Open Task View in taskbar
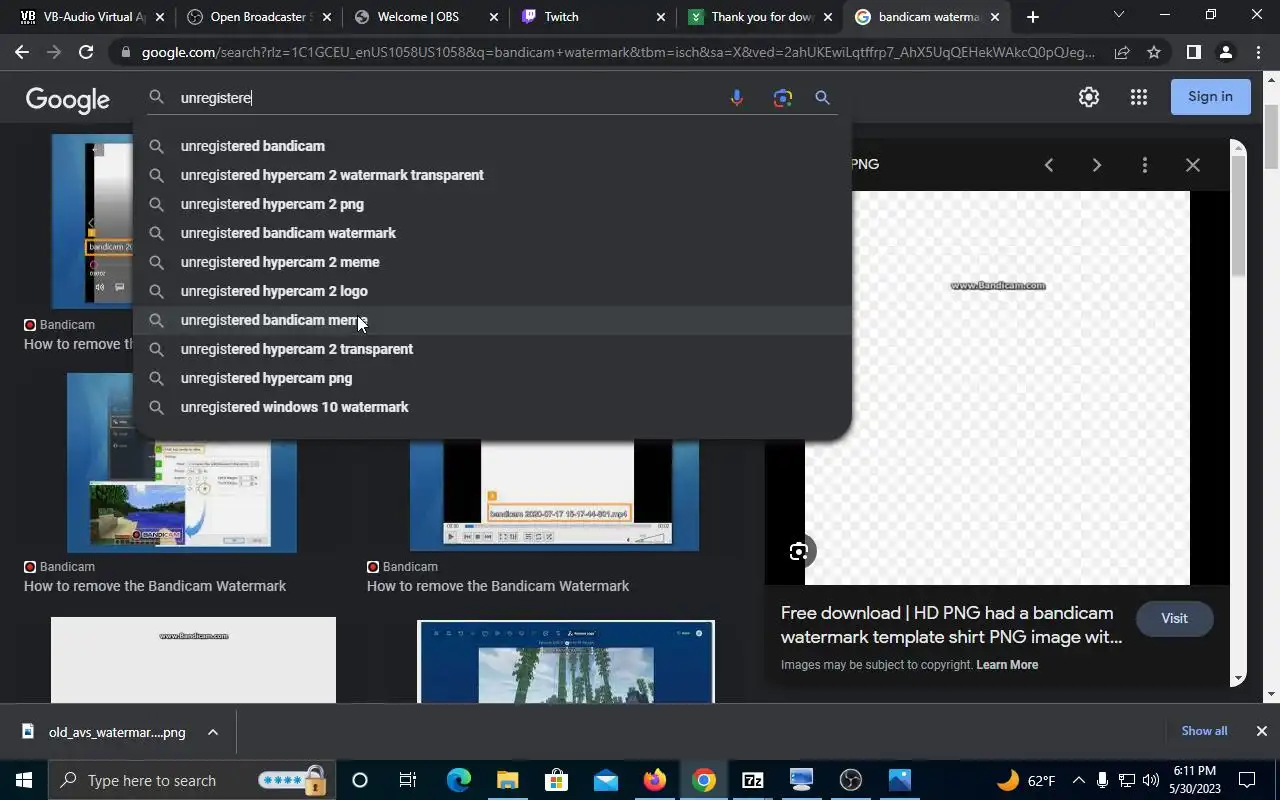This screenshot has width=1280, height=800. (x=408, y=780)
